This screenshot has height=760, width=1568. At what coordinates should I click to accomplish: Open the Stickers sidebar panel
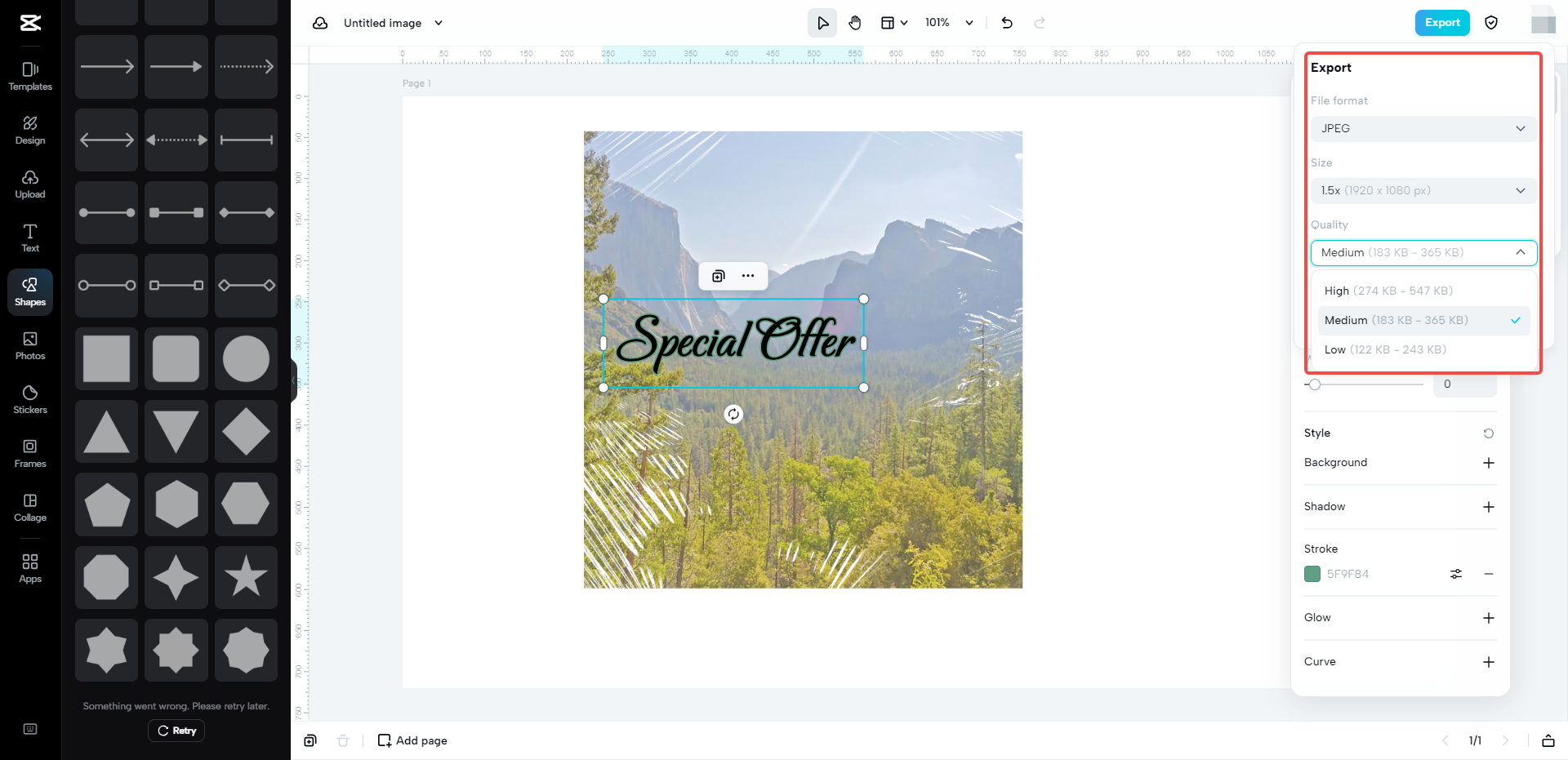(x=30, y=400)
